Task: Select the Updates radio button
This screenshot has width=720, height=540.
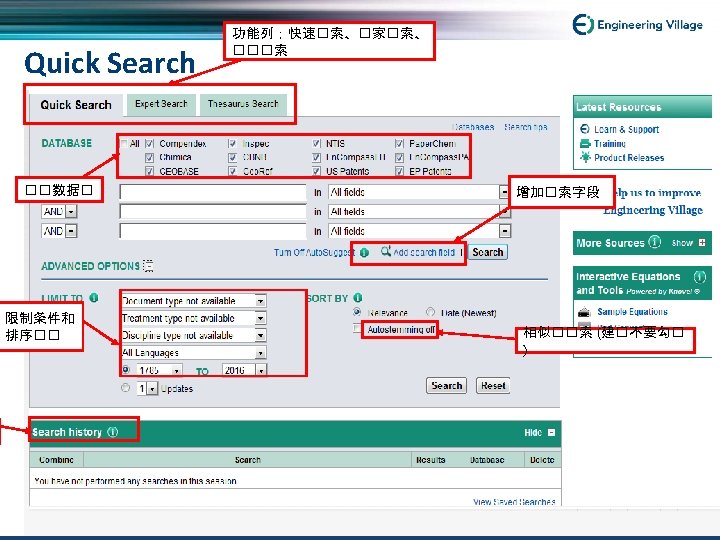Action: coord(125,388)
